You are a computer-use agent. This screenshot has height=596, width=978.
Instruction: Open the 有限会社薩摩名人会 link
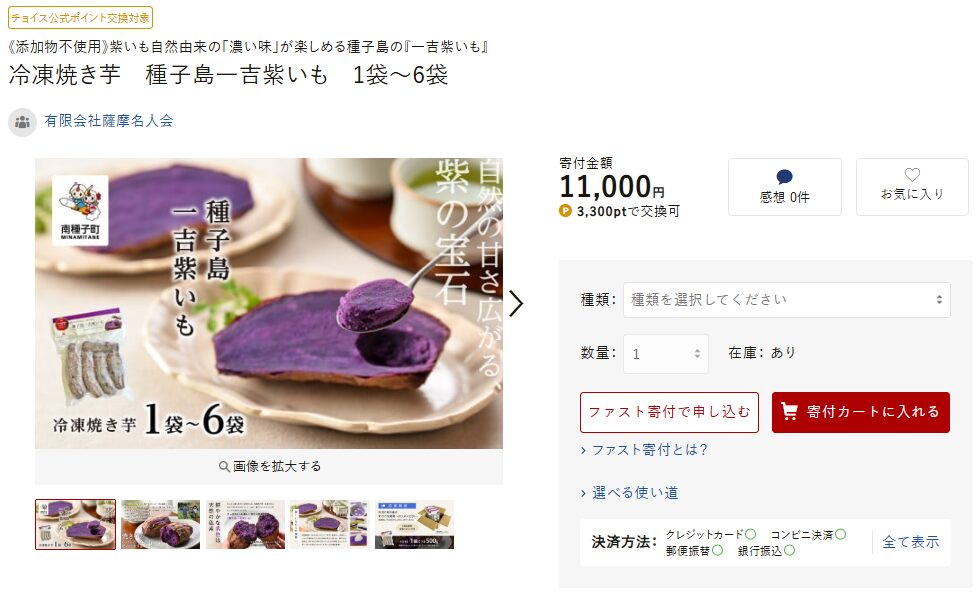pos(109,121)
